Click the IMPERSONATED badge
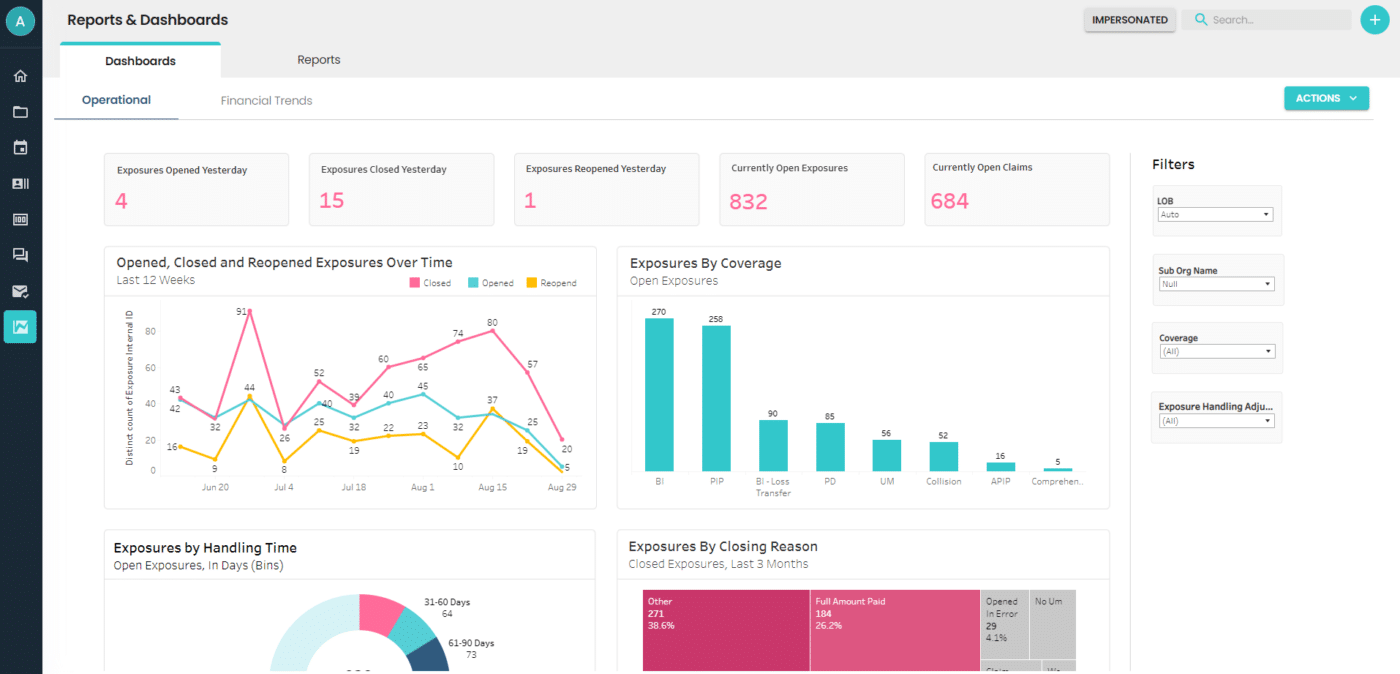The image size is (1400, 674). [x=1130, y=20]
